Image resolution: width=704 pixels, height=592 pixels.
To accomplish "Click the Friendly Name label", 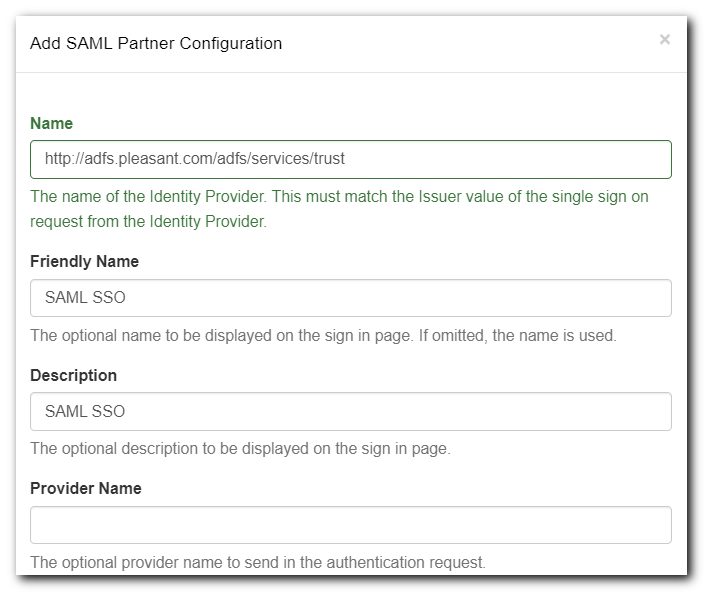I will click(84, 261).
